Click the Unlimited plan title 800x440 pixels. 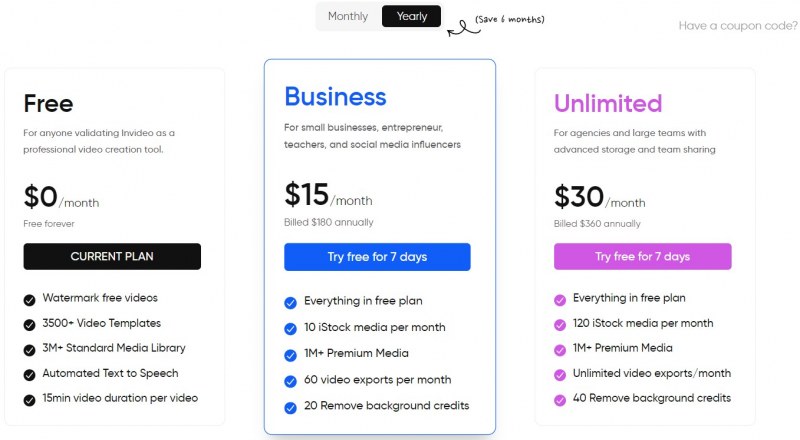point(608,104)
